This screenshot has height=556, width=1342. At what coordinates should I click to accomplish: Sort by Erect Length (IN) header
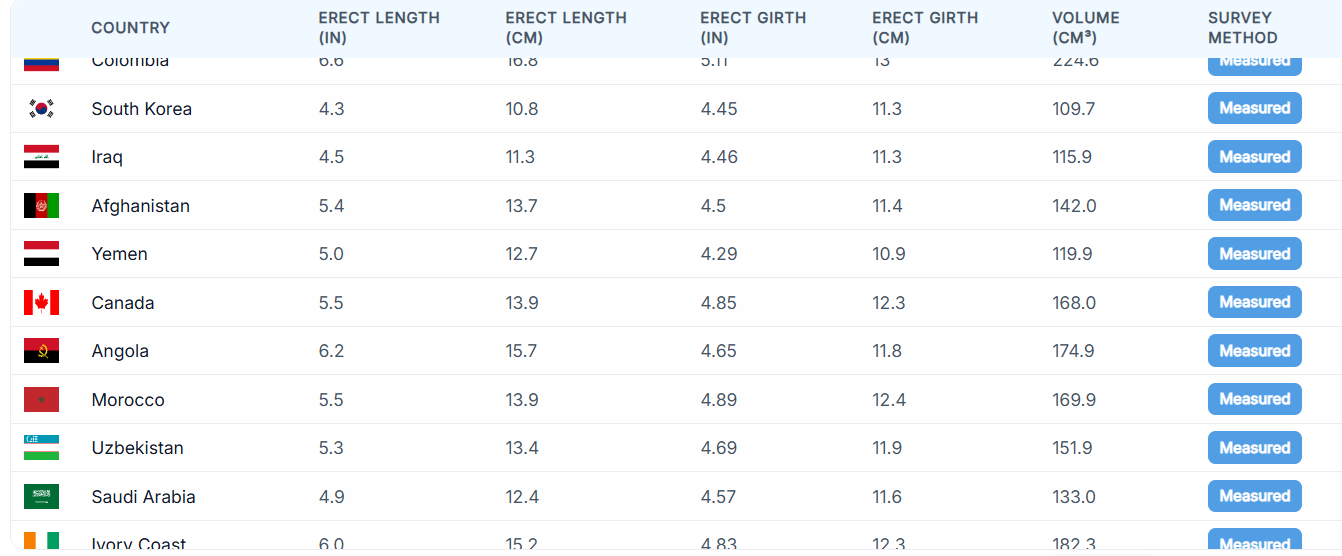point(379,28)
